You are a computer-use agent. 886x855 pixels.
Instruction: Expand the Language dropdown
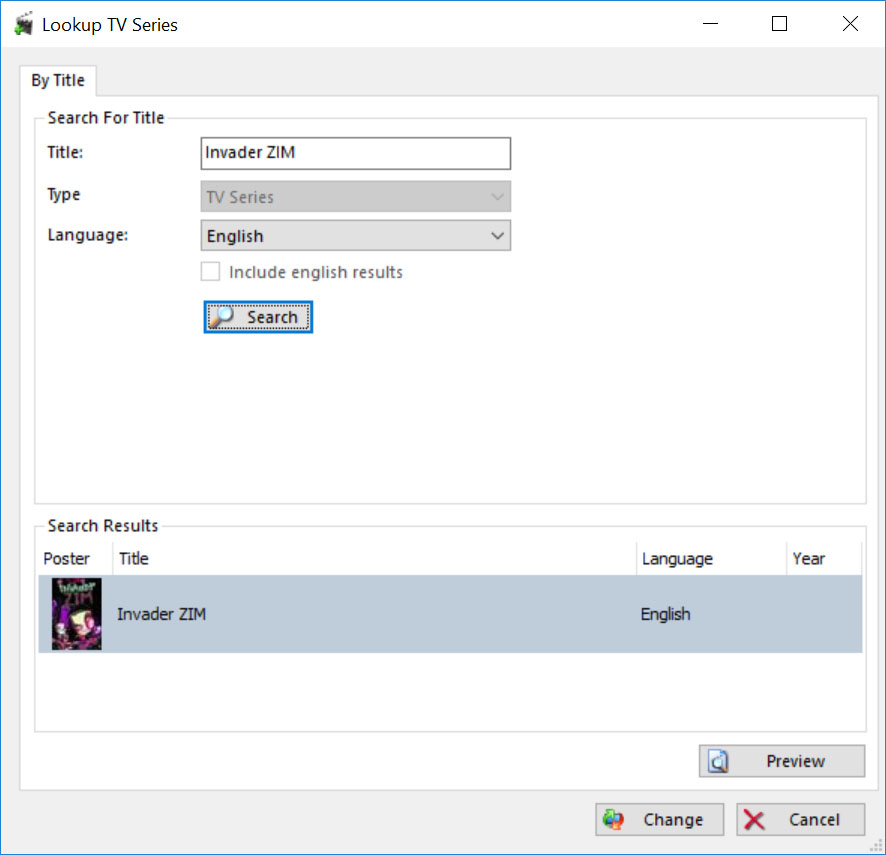point(355,236)
